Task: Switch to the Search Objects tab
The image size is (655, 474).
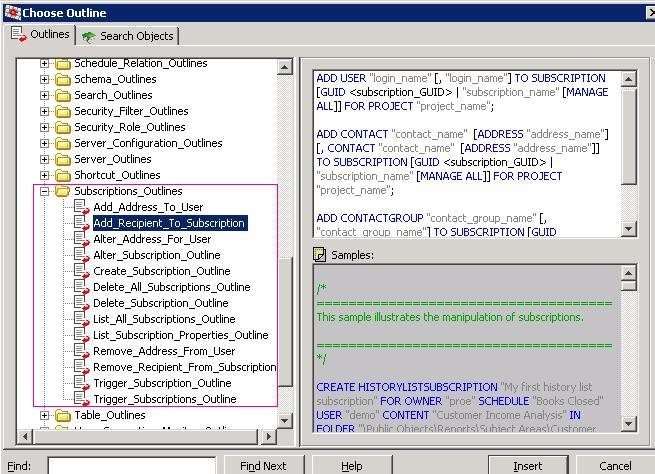Action: [128, 36]
